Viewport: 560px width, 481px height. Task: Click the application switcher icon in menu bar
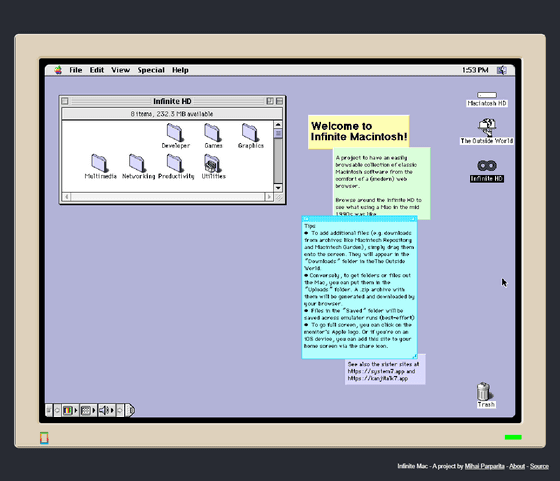502,70
